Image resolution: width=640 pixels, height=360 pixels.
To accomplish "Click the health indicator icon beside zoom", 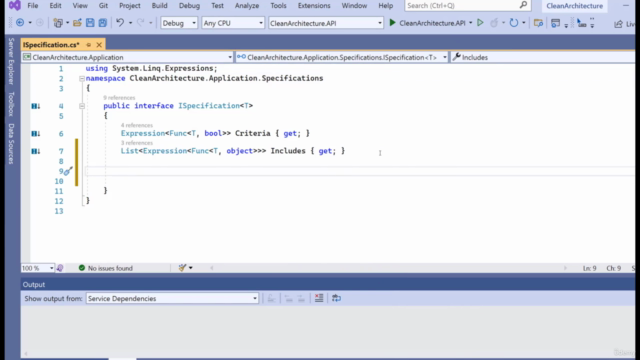I will [x=60, y=268].
